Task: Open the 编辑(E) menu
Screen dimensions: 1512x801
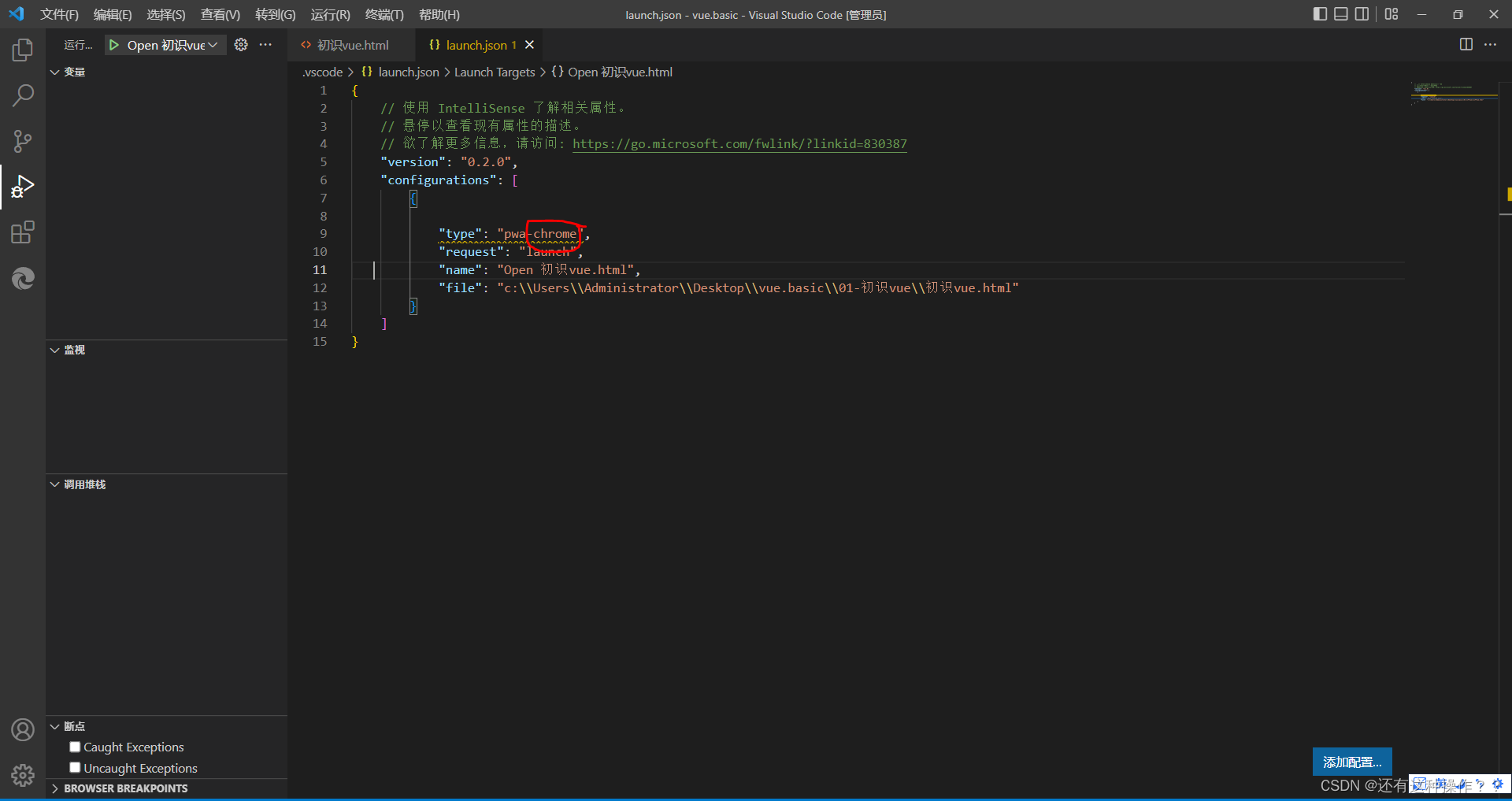Action: [x=113, y=15]
